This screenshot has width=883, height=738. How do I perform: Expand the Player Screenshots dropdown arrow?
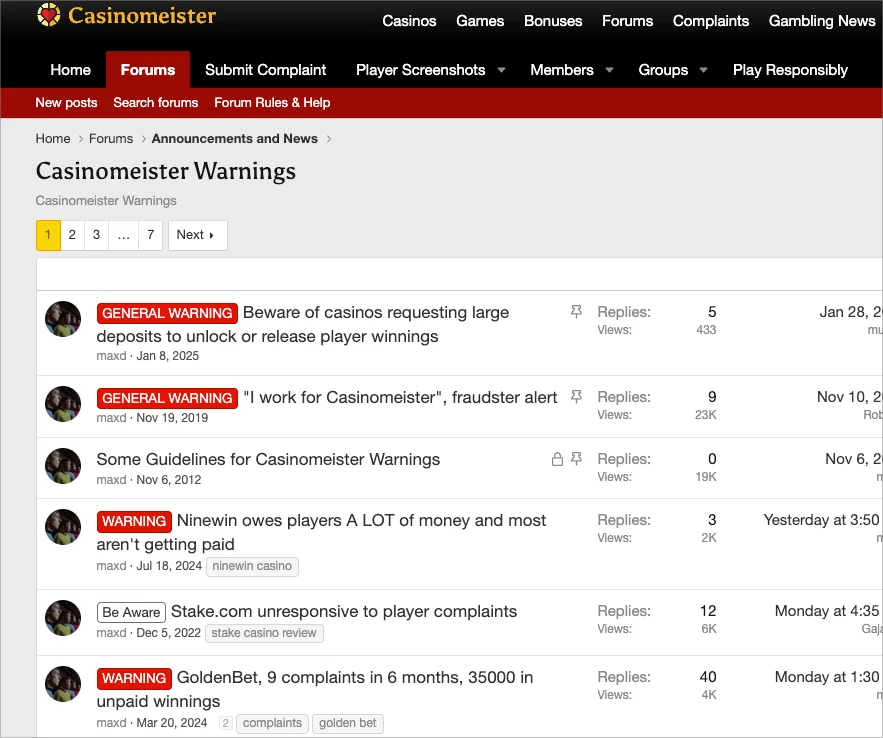pos(501,70)
